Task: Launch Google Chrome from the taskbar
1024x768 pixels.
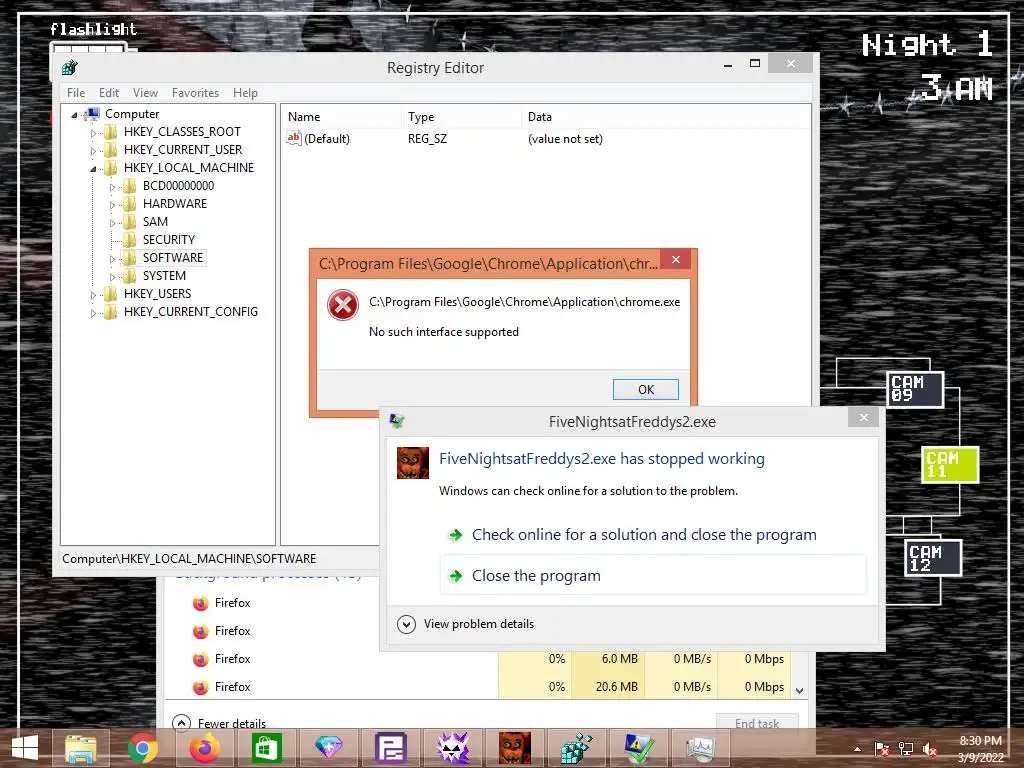Action: pyautogui.click(x=142, y=748)
